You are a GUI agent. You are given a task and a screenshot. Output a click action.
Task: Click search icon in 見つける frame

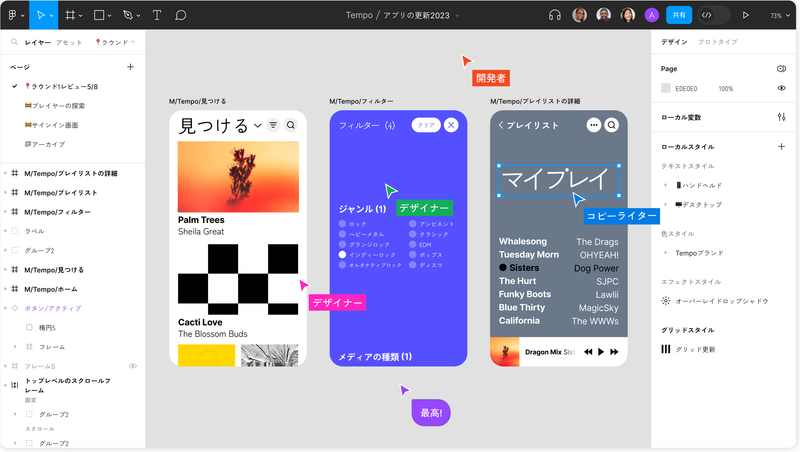291,125
